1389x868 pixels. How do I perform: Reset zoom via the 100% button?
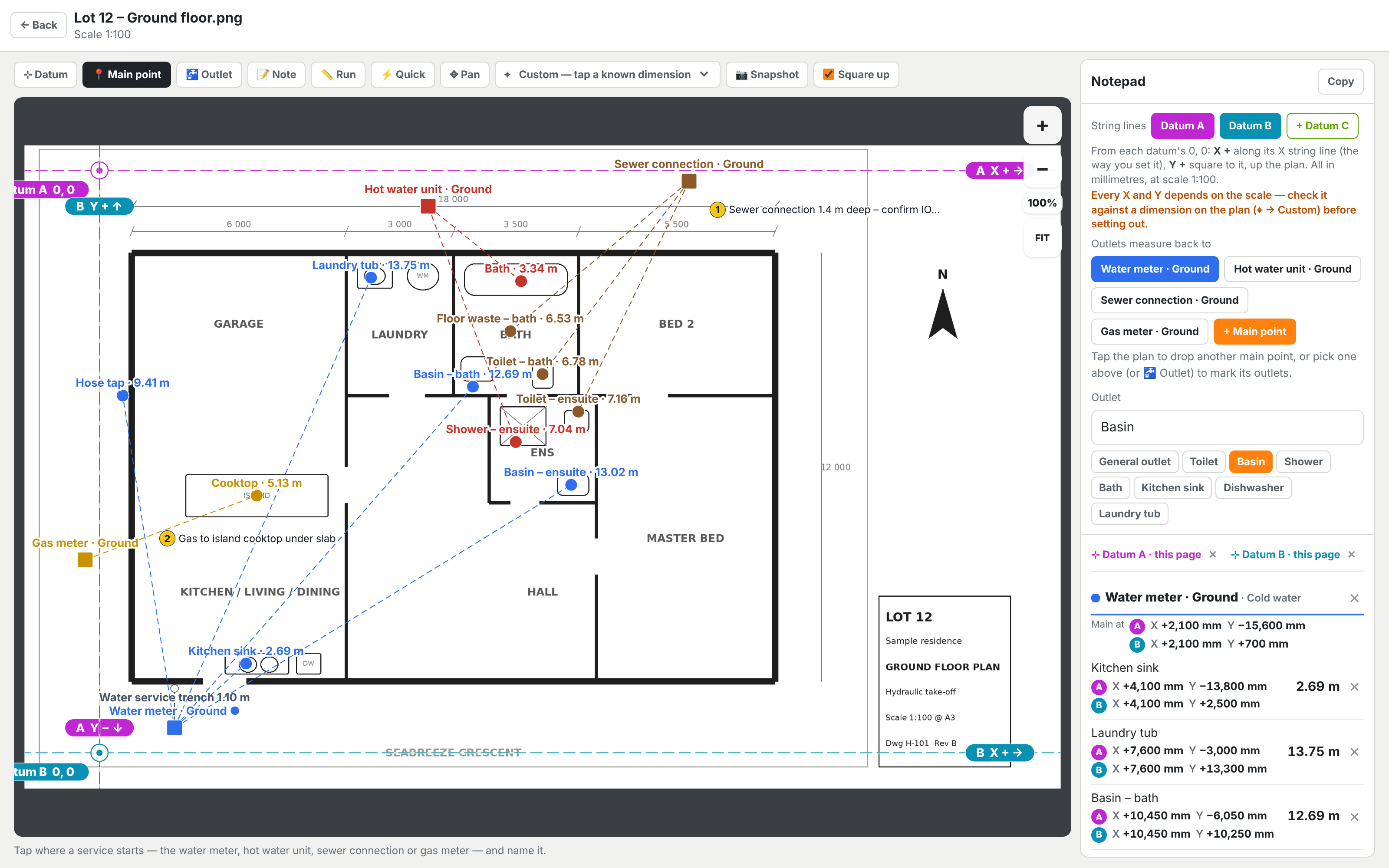[1042, 203]
